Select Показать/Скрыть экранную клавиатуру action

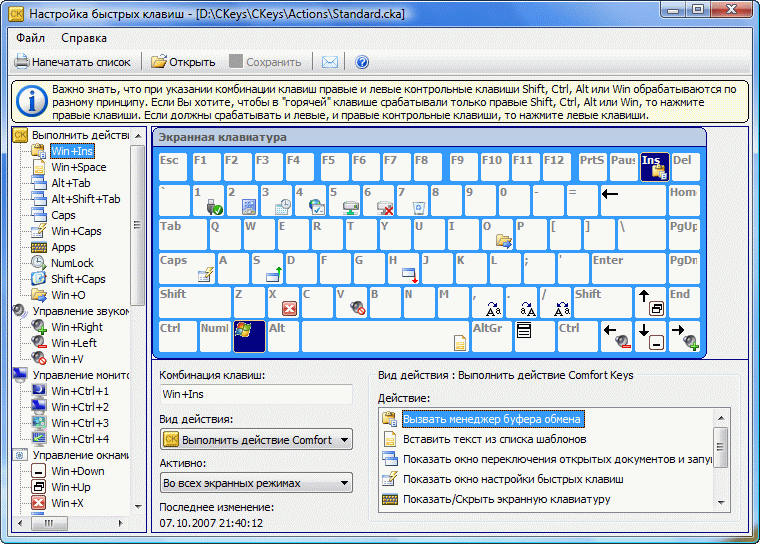pos(507,499)
